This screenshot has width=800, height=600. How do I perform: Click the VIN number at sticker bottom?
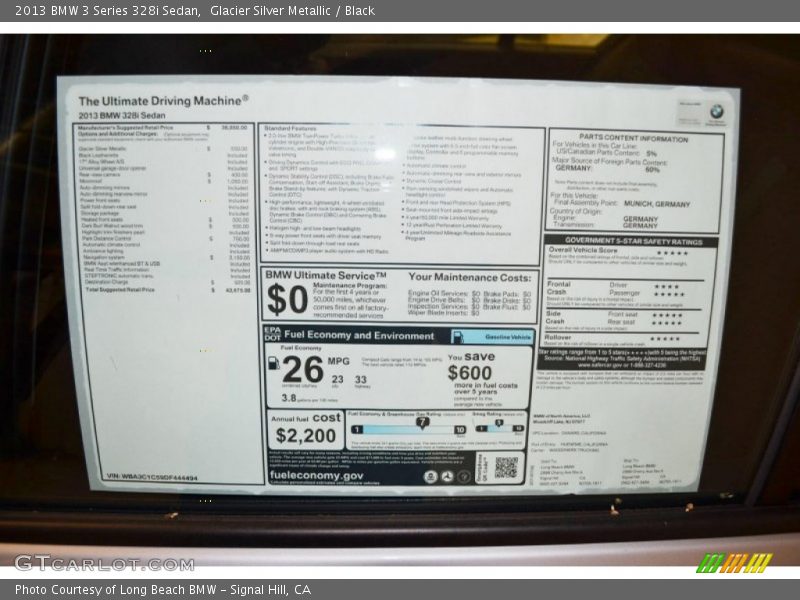click(152, 477)
